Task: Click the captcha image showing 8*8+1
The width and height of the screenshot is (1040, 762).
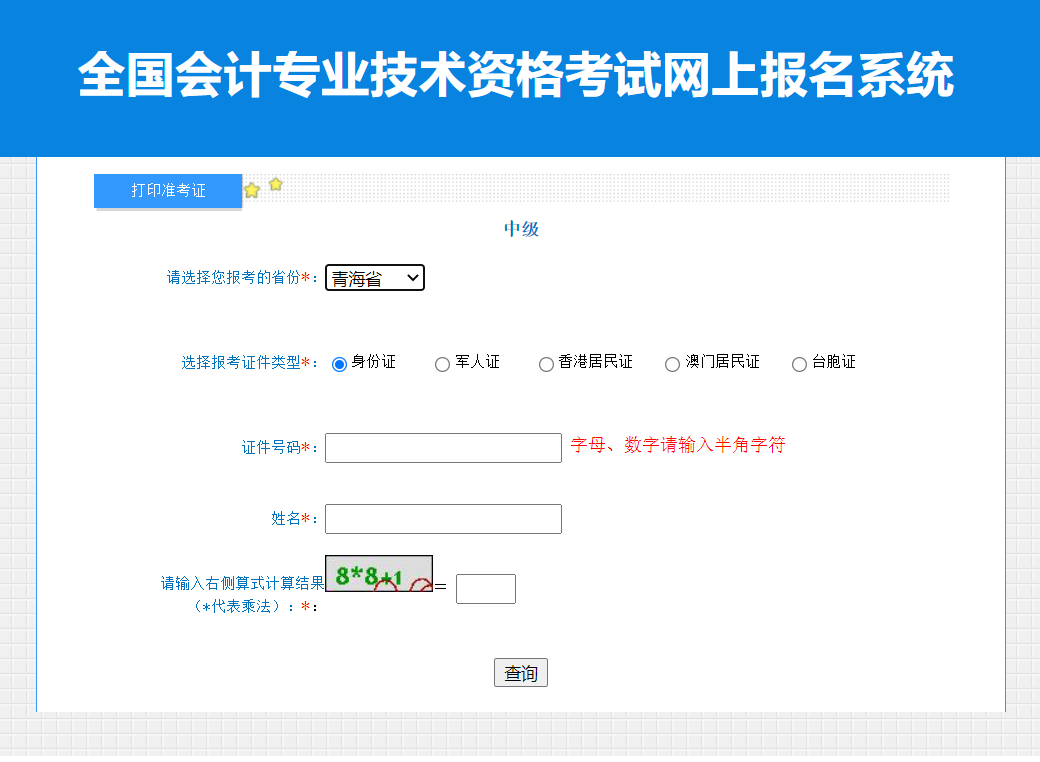Action: coord(379,573)
